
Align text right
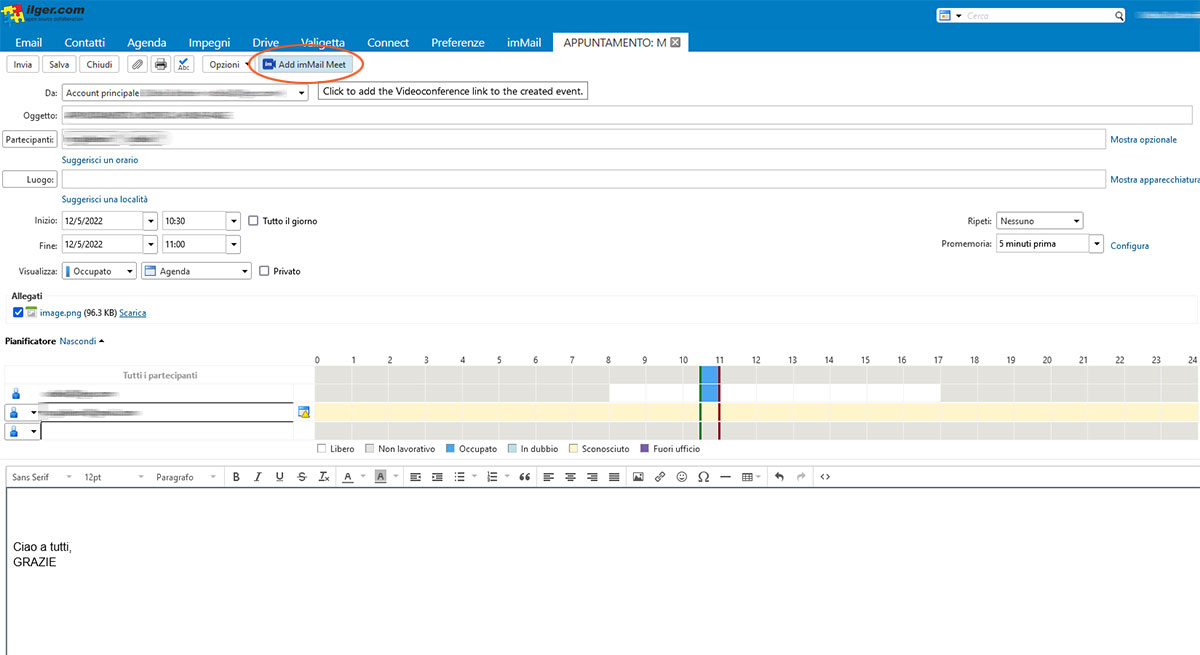(x=593, y=477)
